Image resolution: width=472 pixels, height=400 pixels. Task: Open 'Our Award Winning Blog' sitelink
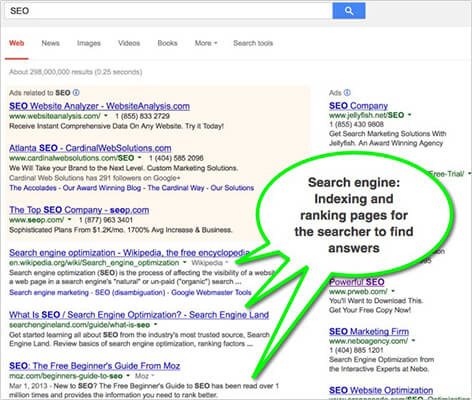point(102,188)
